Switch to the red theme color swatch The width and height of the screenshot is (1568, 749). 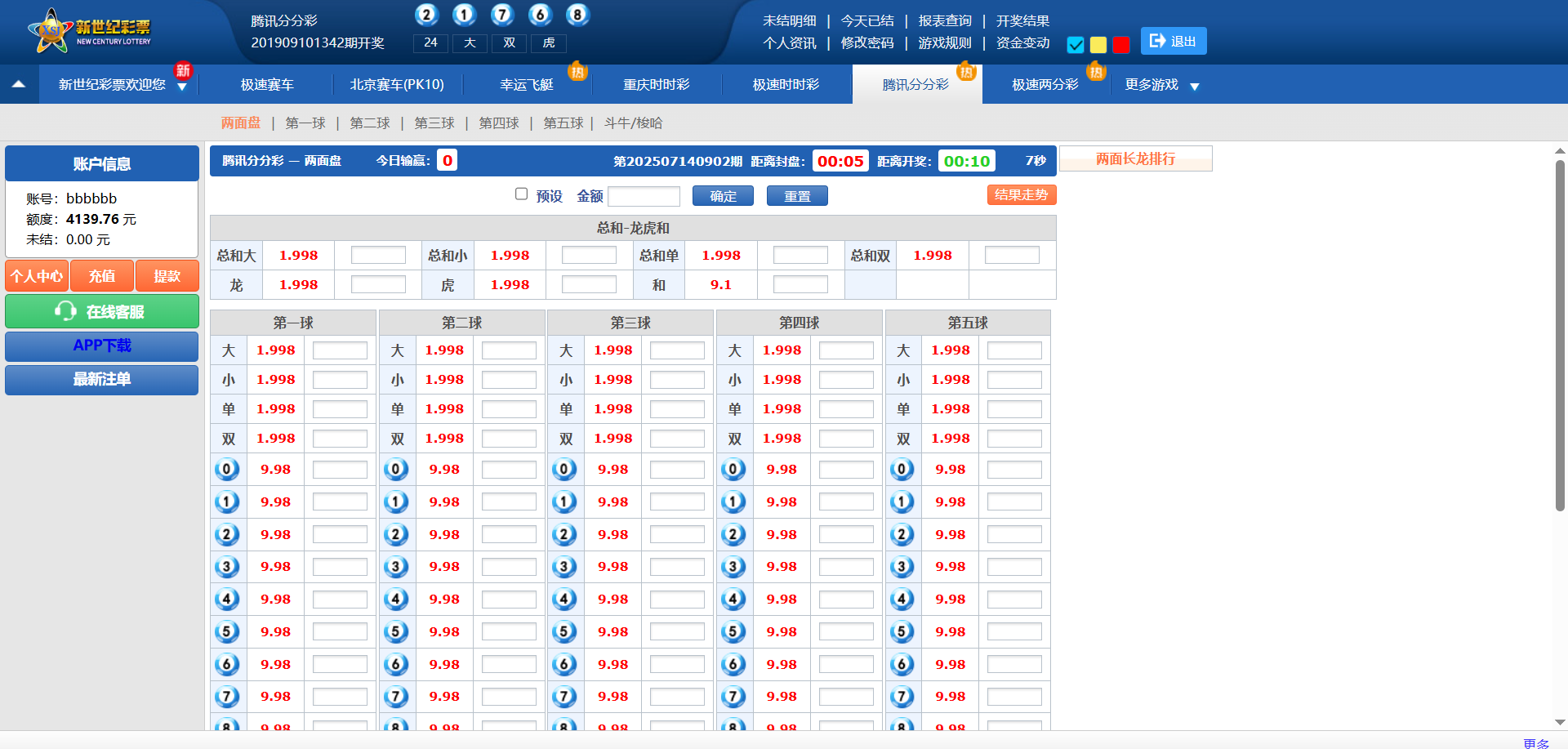[1121, 45]
